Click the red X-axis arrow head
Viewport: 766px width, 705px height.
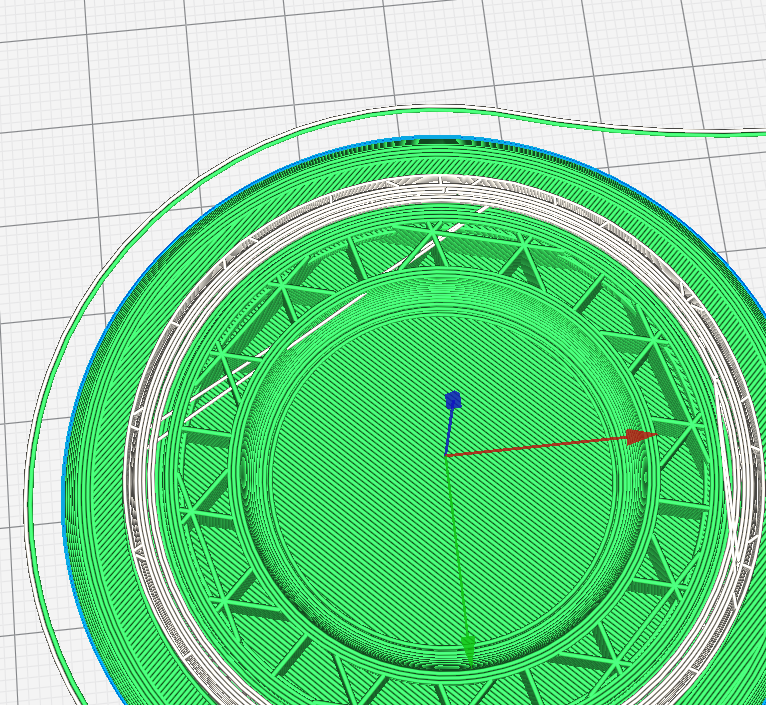641,436
